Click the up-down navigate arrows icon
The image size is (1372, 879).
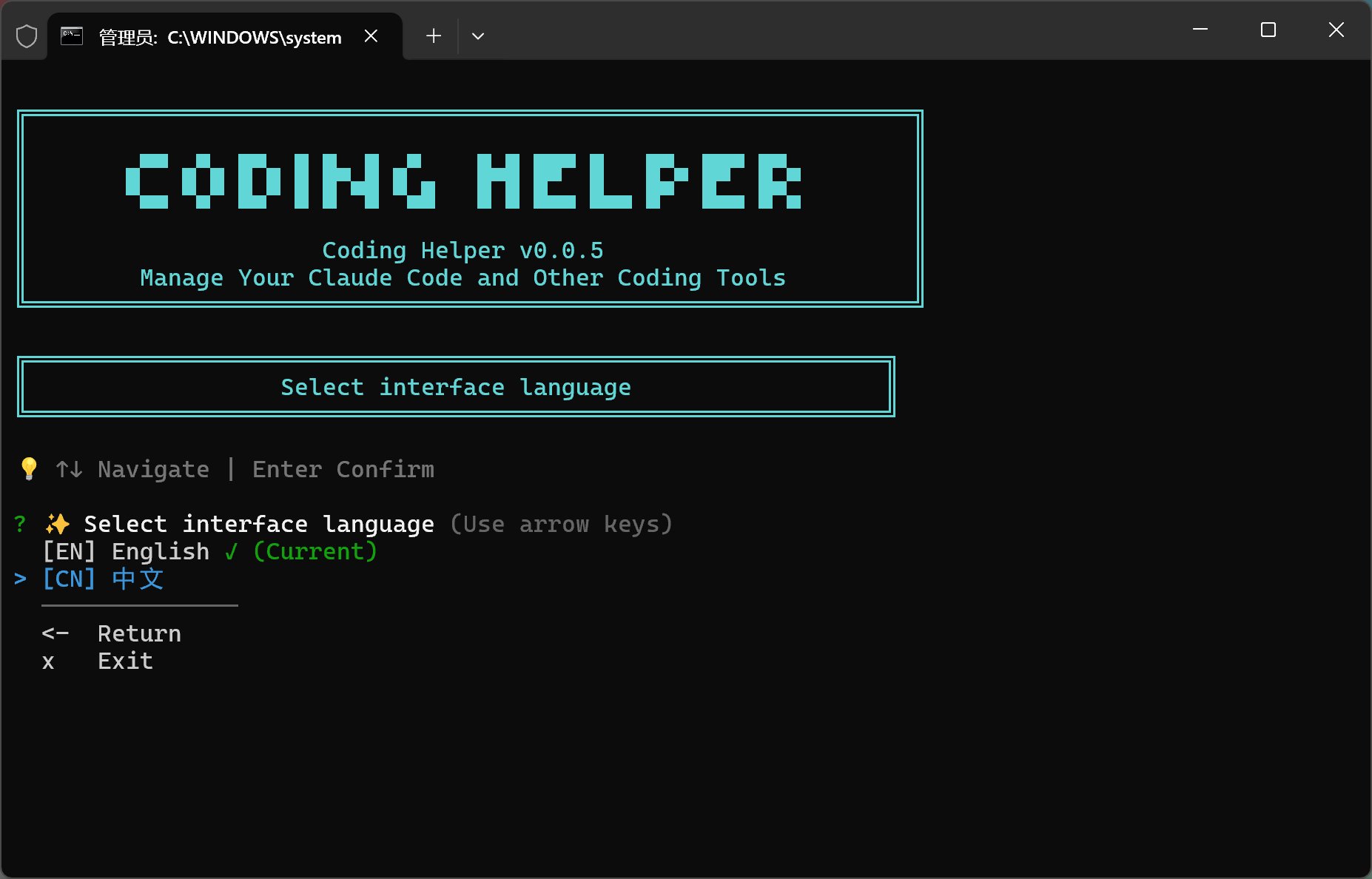(x=69, y=469)
